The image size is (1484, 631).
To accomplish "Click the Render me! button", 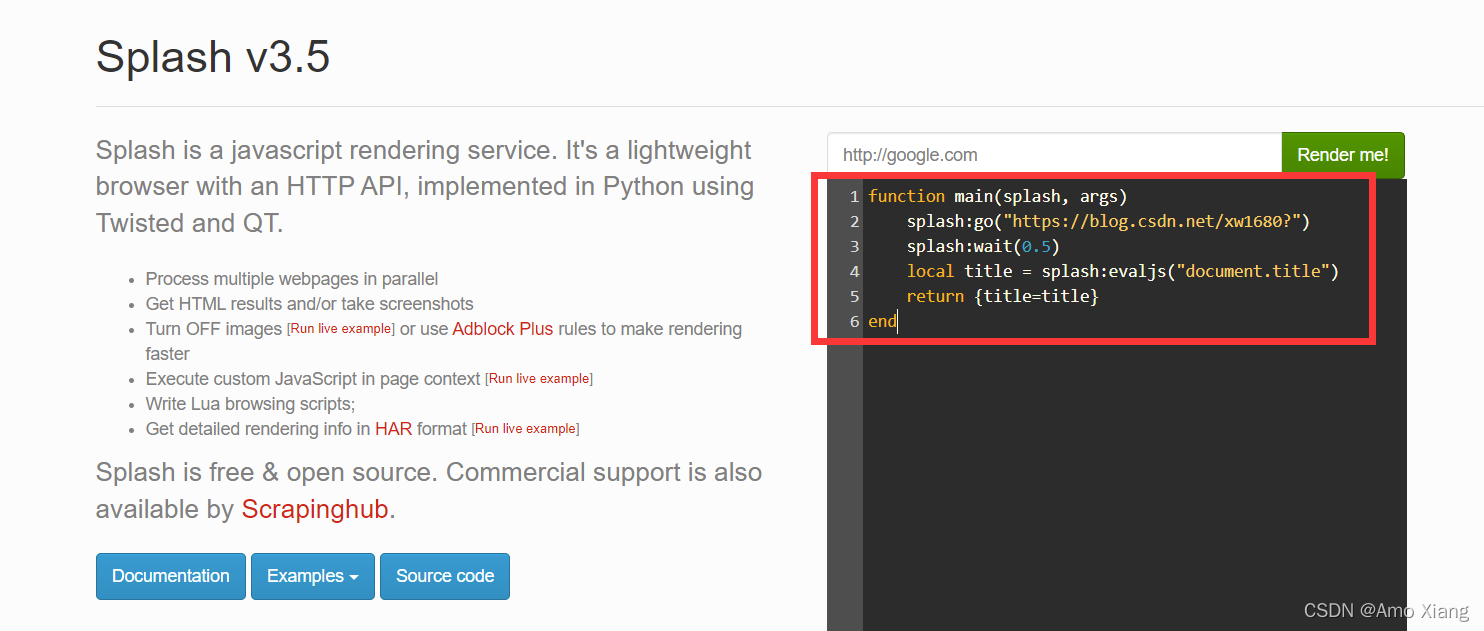I will (x=1343, y=155).
